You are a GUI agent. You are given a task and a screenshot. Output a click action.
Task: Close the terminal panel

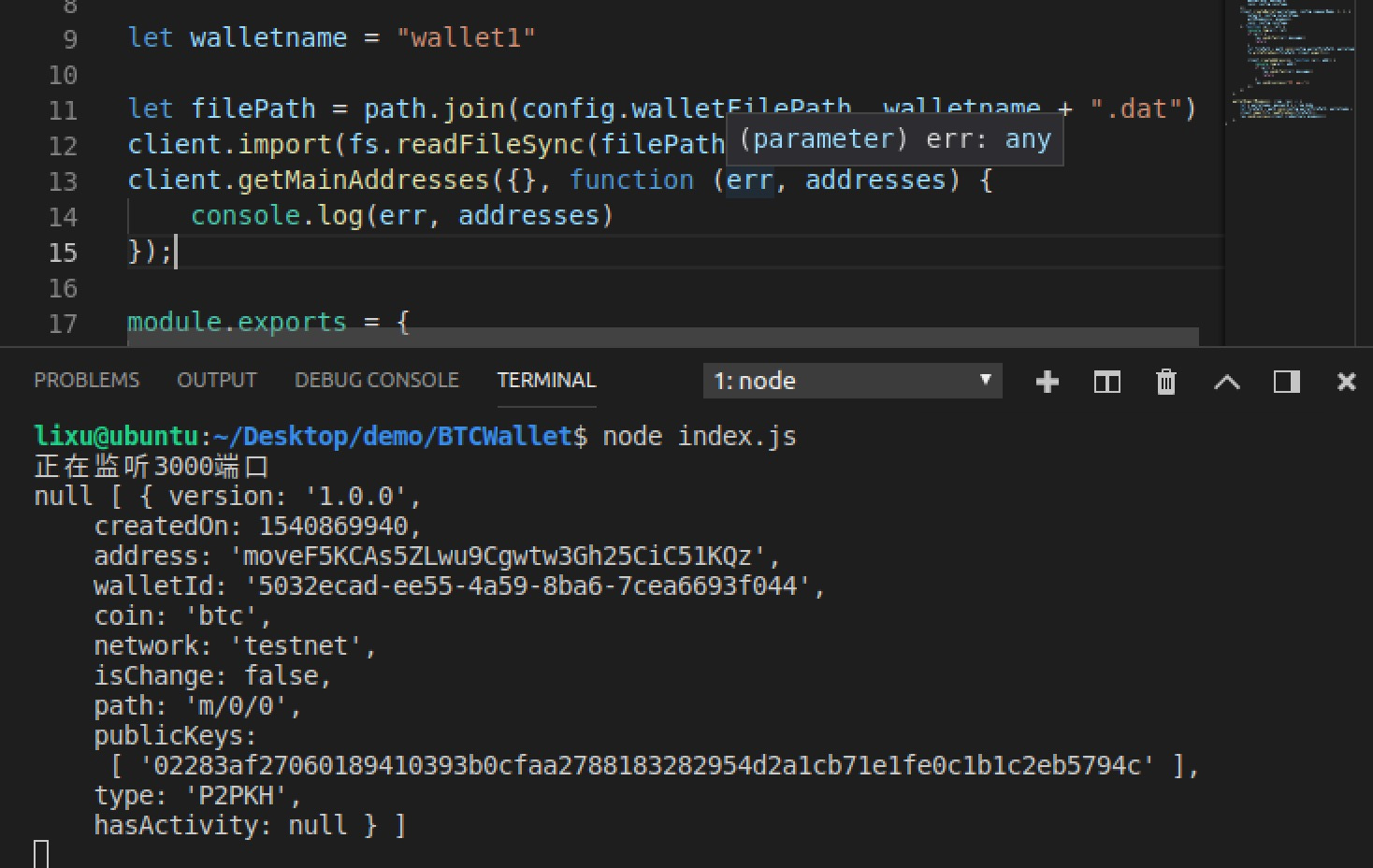tap(1346, 382)
